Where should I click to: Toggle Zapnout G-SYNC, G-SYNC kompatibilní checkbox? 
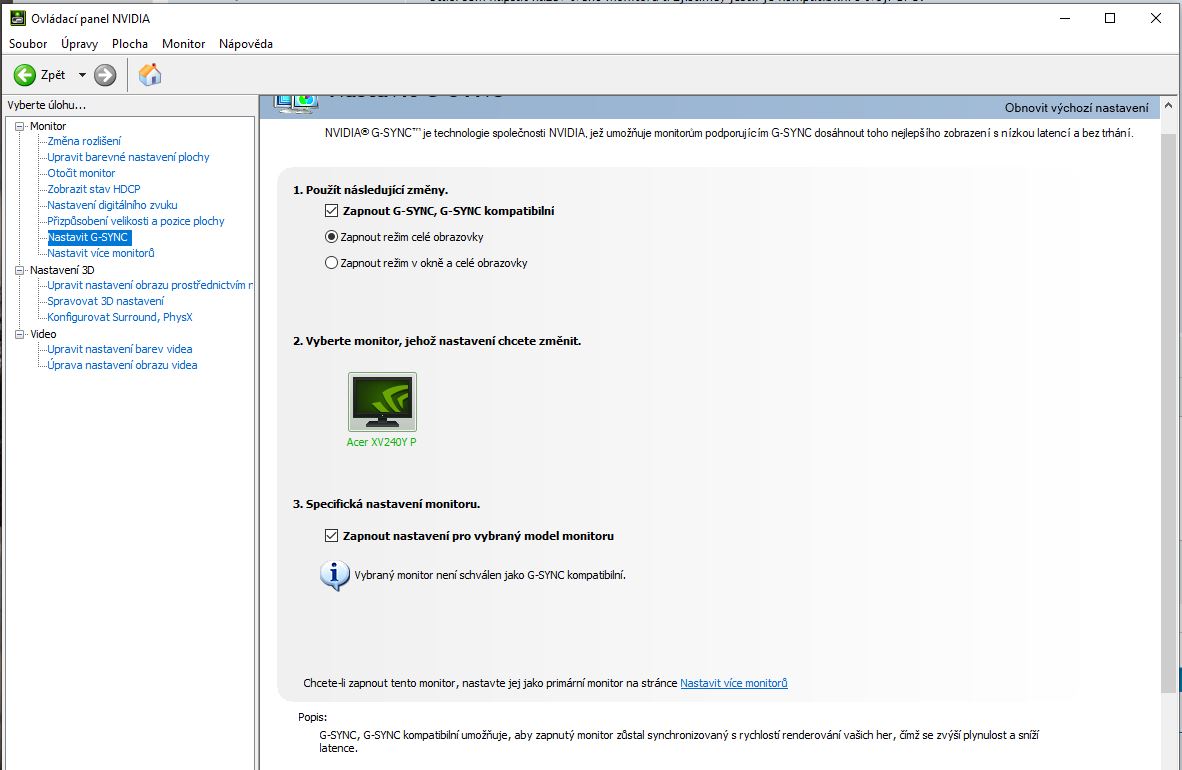(332, 211)
